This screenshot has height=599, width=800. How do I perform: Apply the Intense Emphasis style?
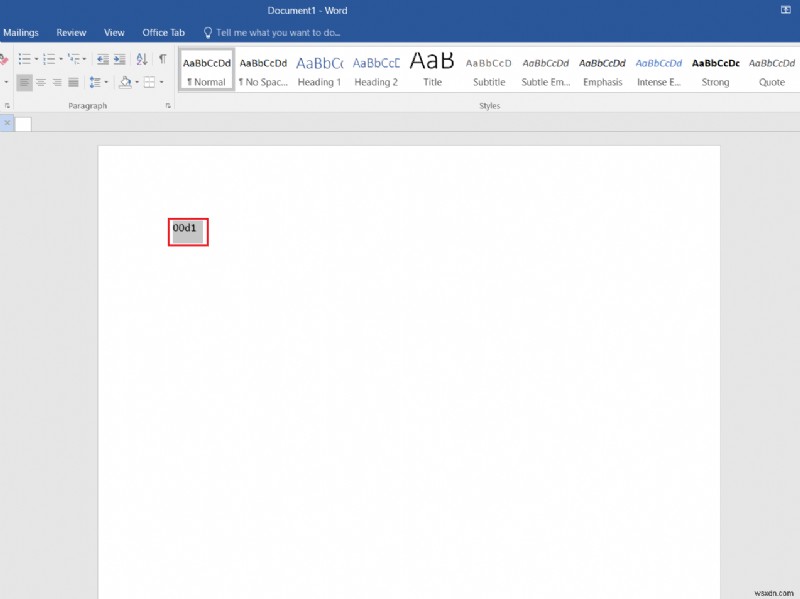coord(659,70)
